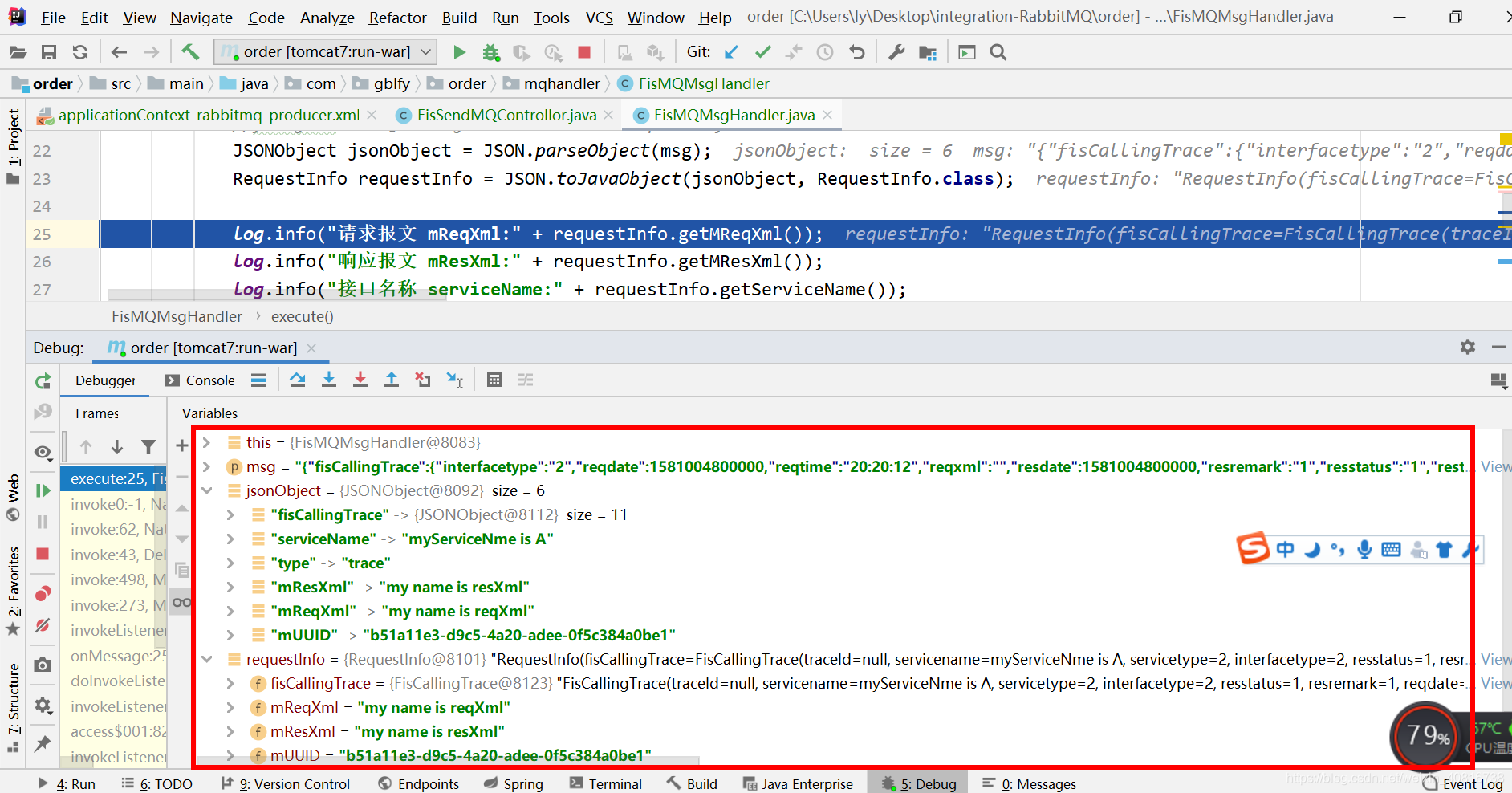Viewport: 1512px width, 793px height.
Task: Mute breakpoints with the crossed circle icon
Action: [43, 624]
